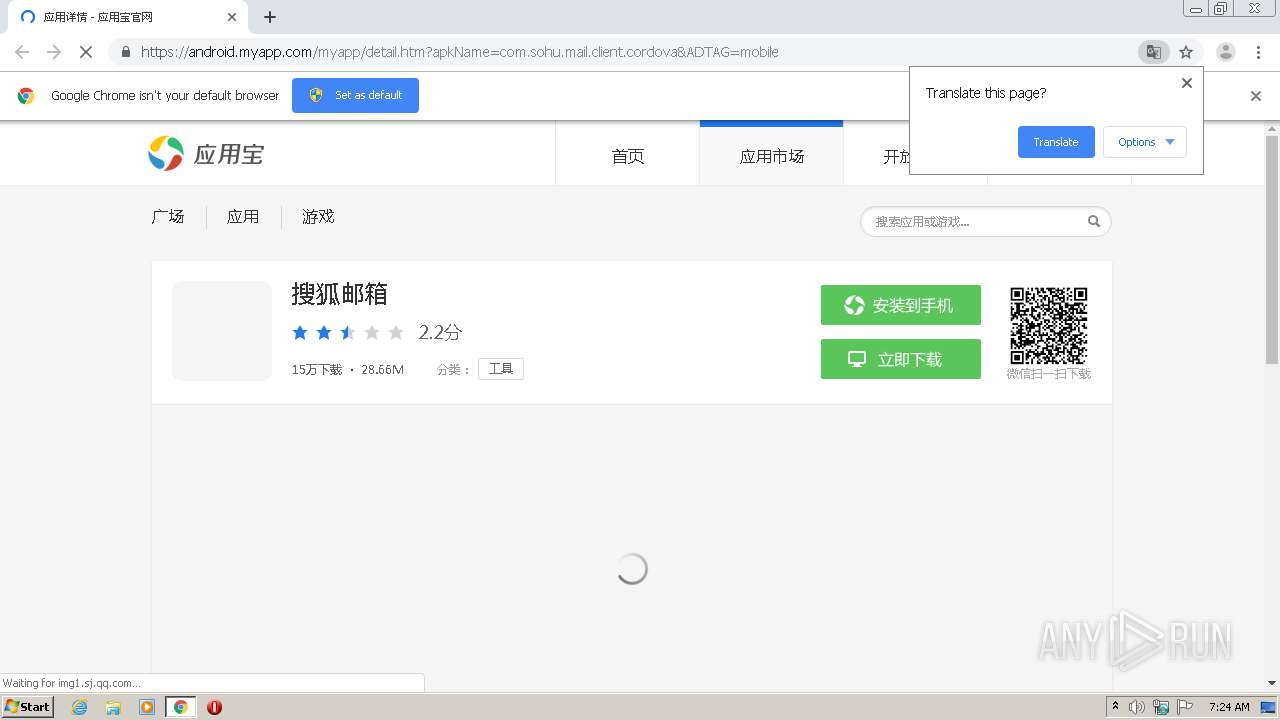The width and height of the screenshot is (1280, 720).
Task: Click Set as default button
Action: [355, 95]
